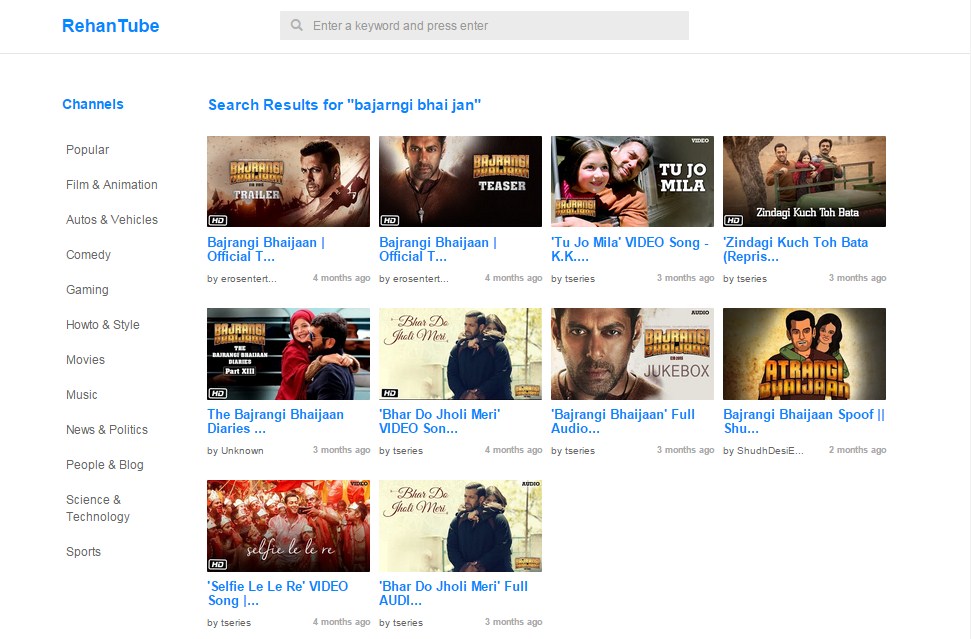Open the Atrangi Bhaijaan spoof thumbnail

point(804,354)
